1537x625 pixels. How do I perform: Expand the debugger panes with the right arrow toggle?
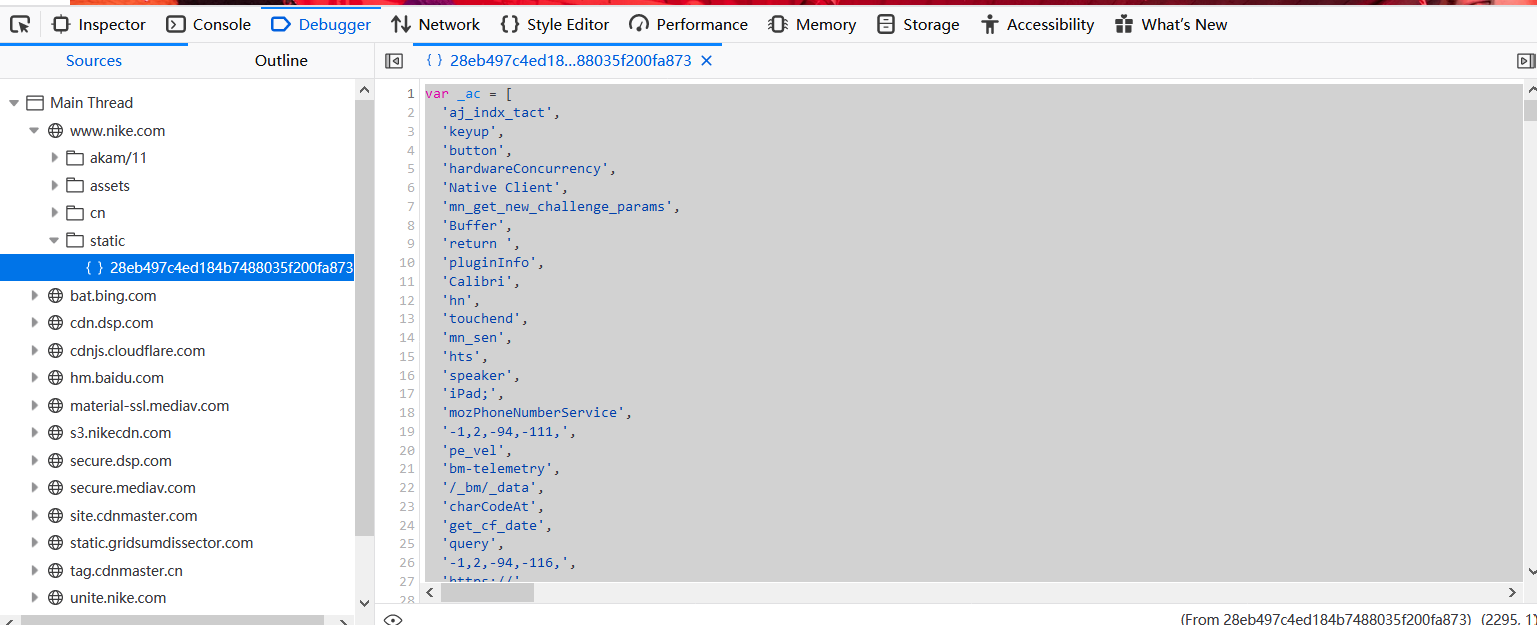point(1524,60)
